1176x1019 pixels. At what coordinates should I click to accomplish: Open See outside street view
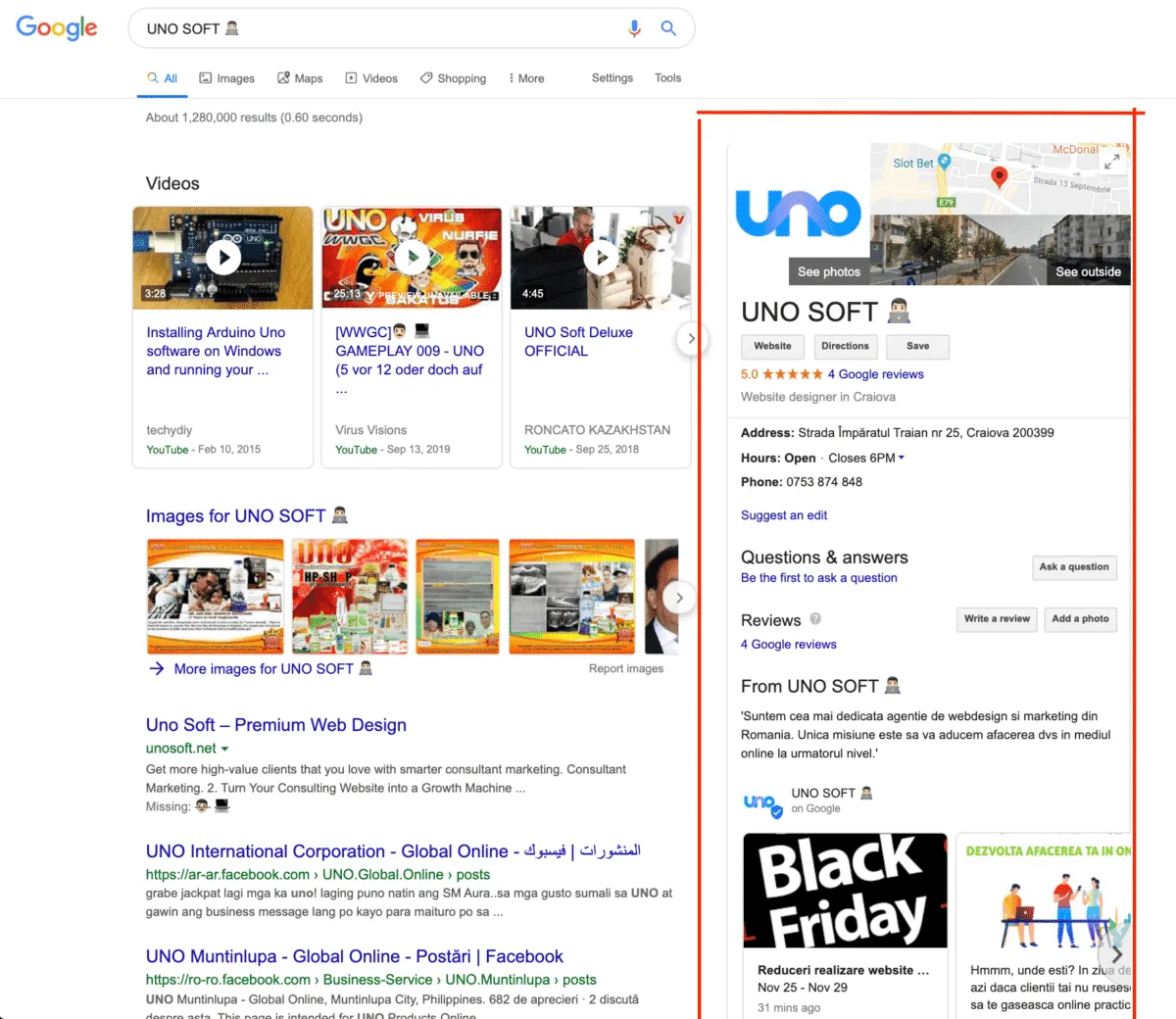point(1088,271)
